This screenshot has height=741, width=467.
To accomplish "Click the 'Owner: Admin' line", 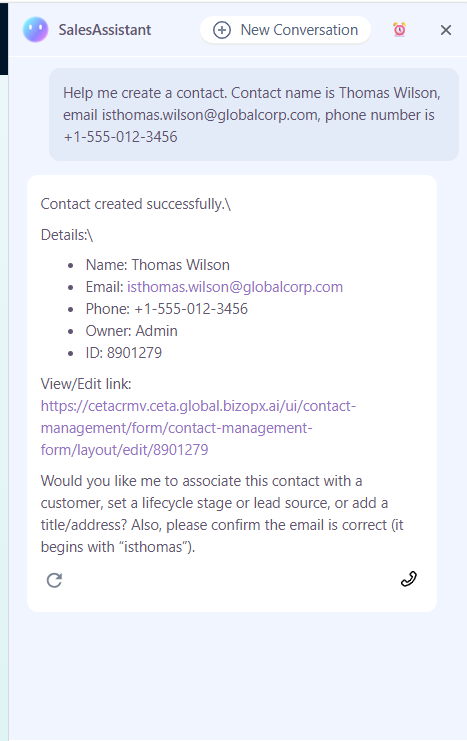I will (131, 331).
